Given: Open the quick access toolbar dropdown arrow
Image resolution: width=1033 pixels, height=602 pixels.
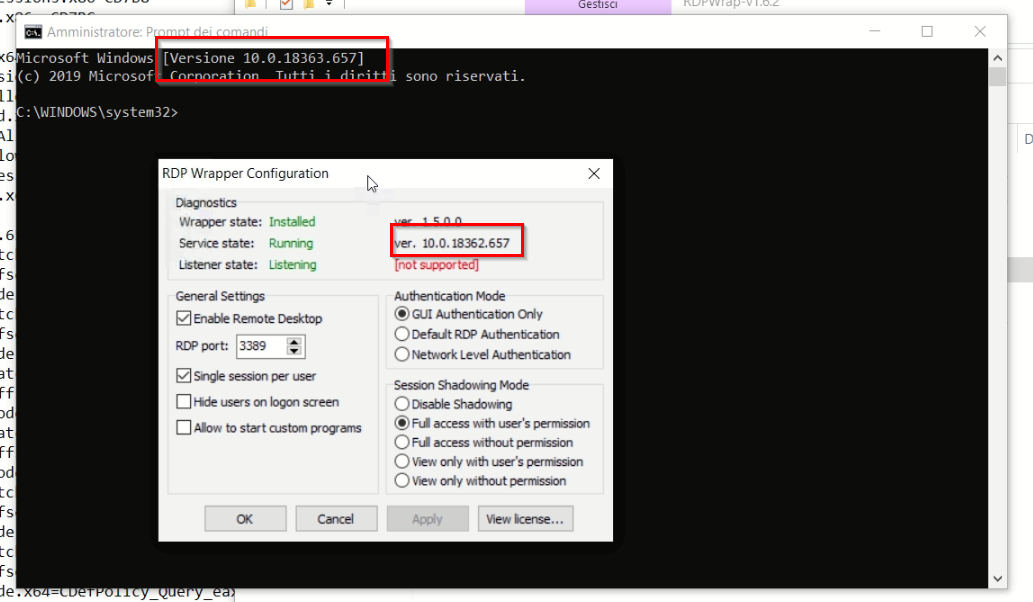Looking at the screenshot, I should click(x=329, y=3).
